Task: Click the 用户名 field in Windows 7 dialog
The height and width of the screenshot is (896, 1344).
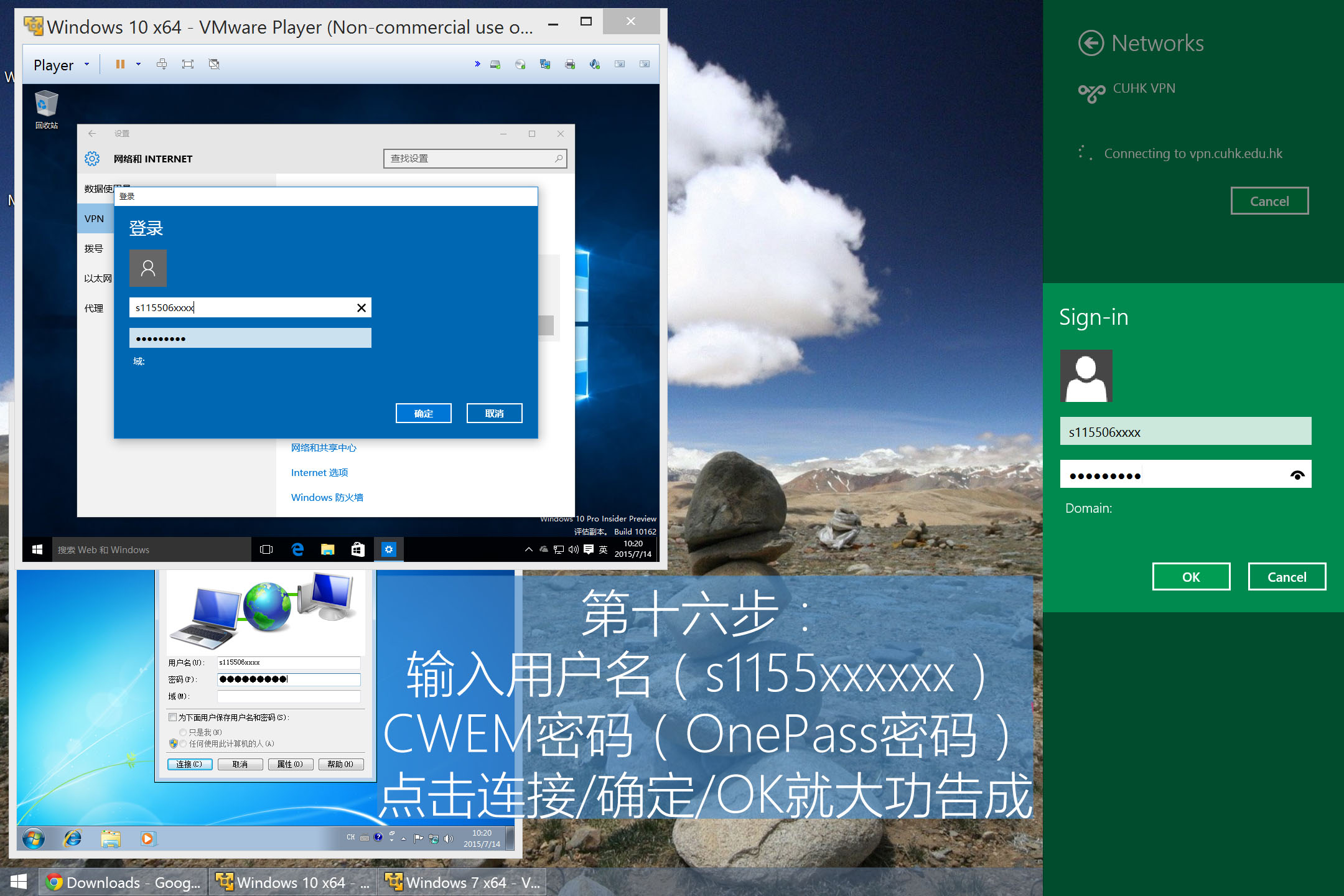Action: click(289, 663)
